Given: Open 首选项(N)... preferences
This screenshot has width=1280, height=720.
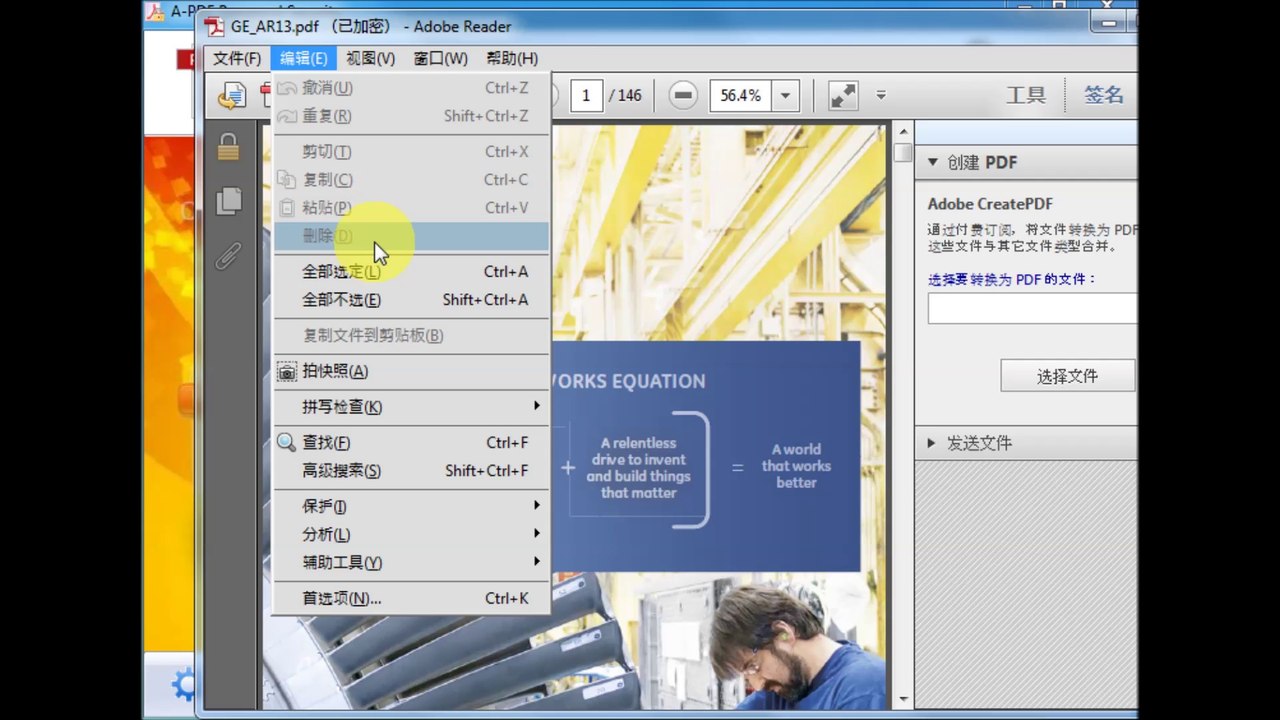Looking at the screenshot, I should point(411,599).
